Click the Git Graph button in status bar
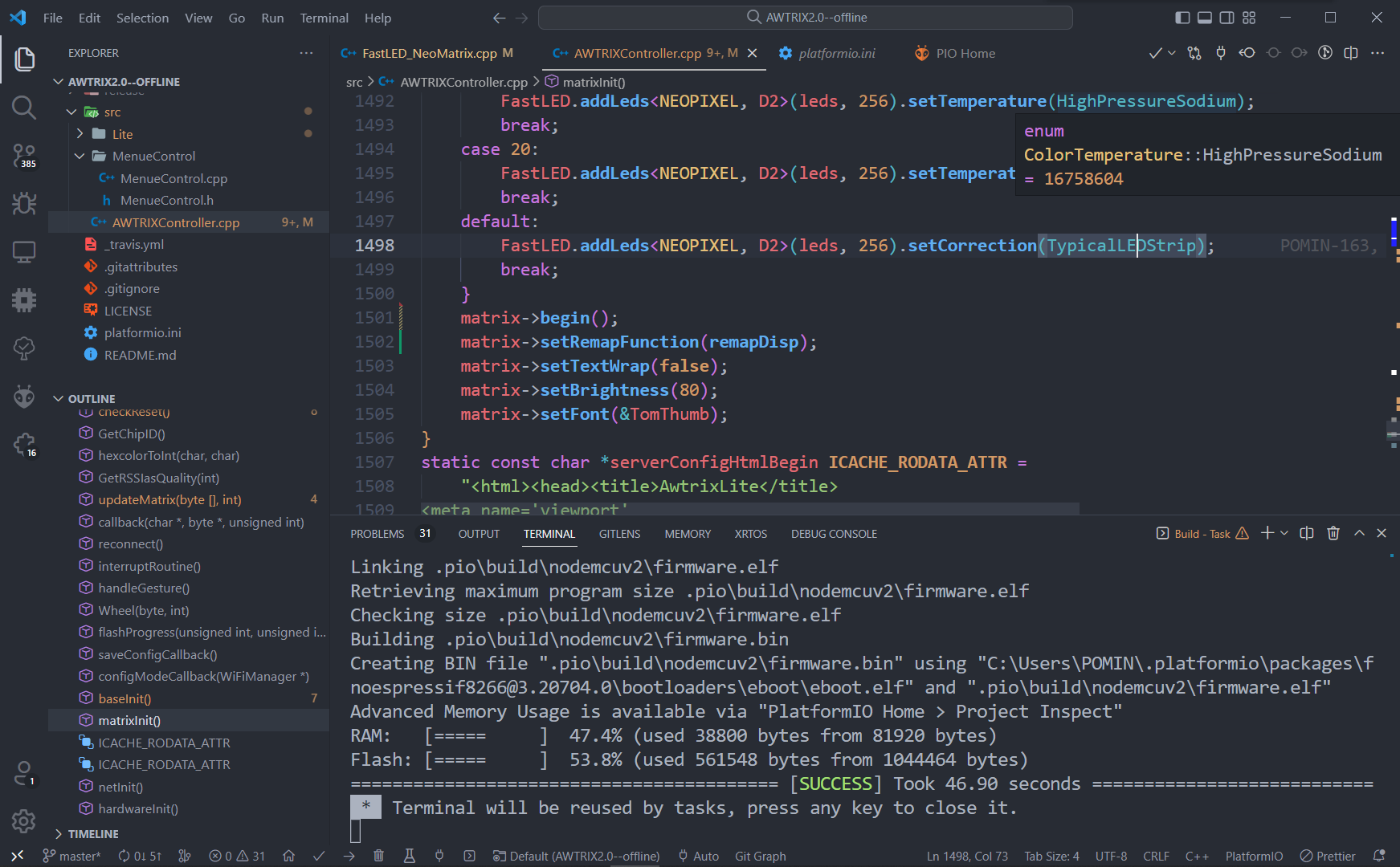 [760, 856]
